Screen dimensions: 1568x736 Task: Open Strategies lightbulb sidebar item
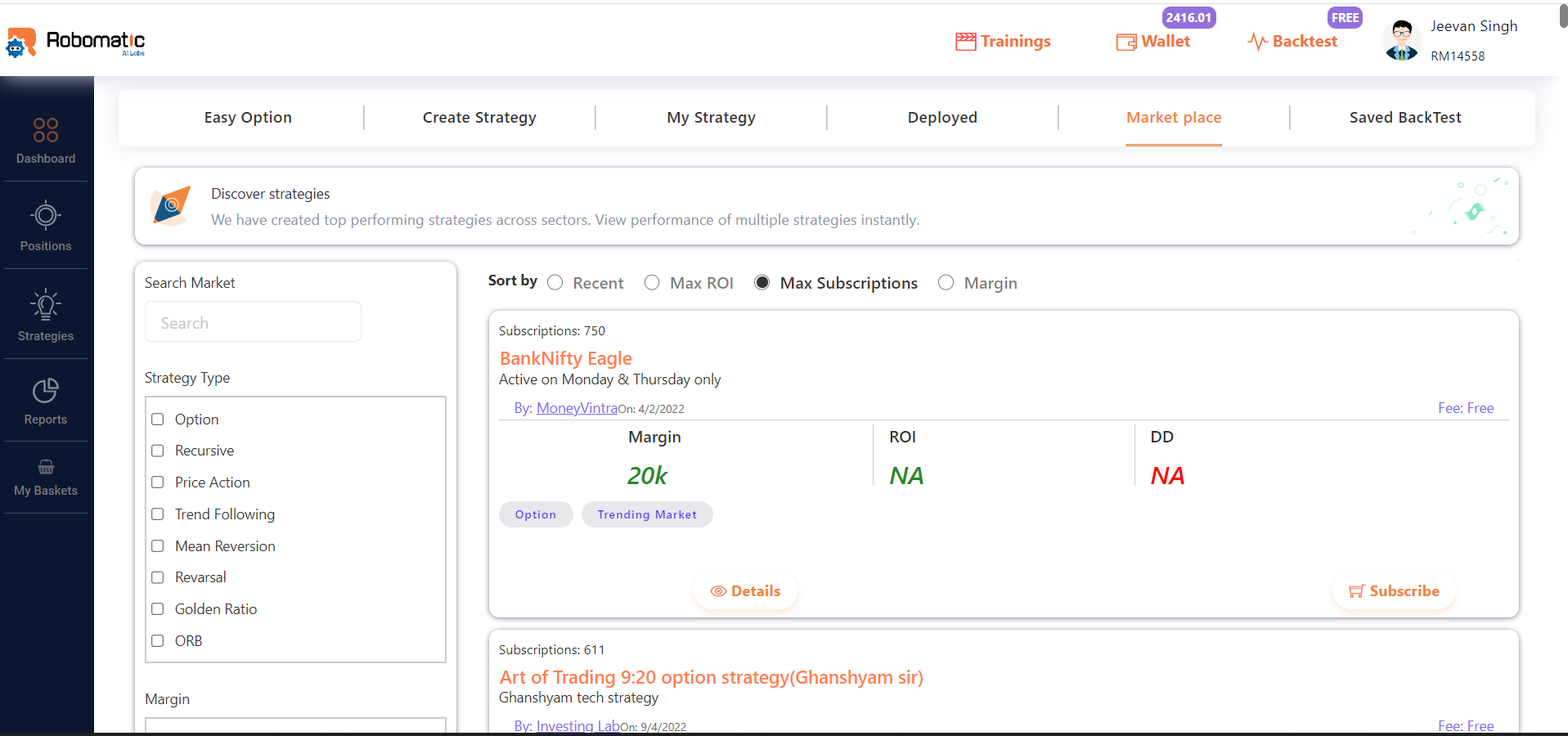pyautogui.click(x=46, y=315)
